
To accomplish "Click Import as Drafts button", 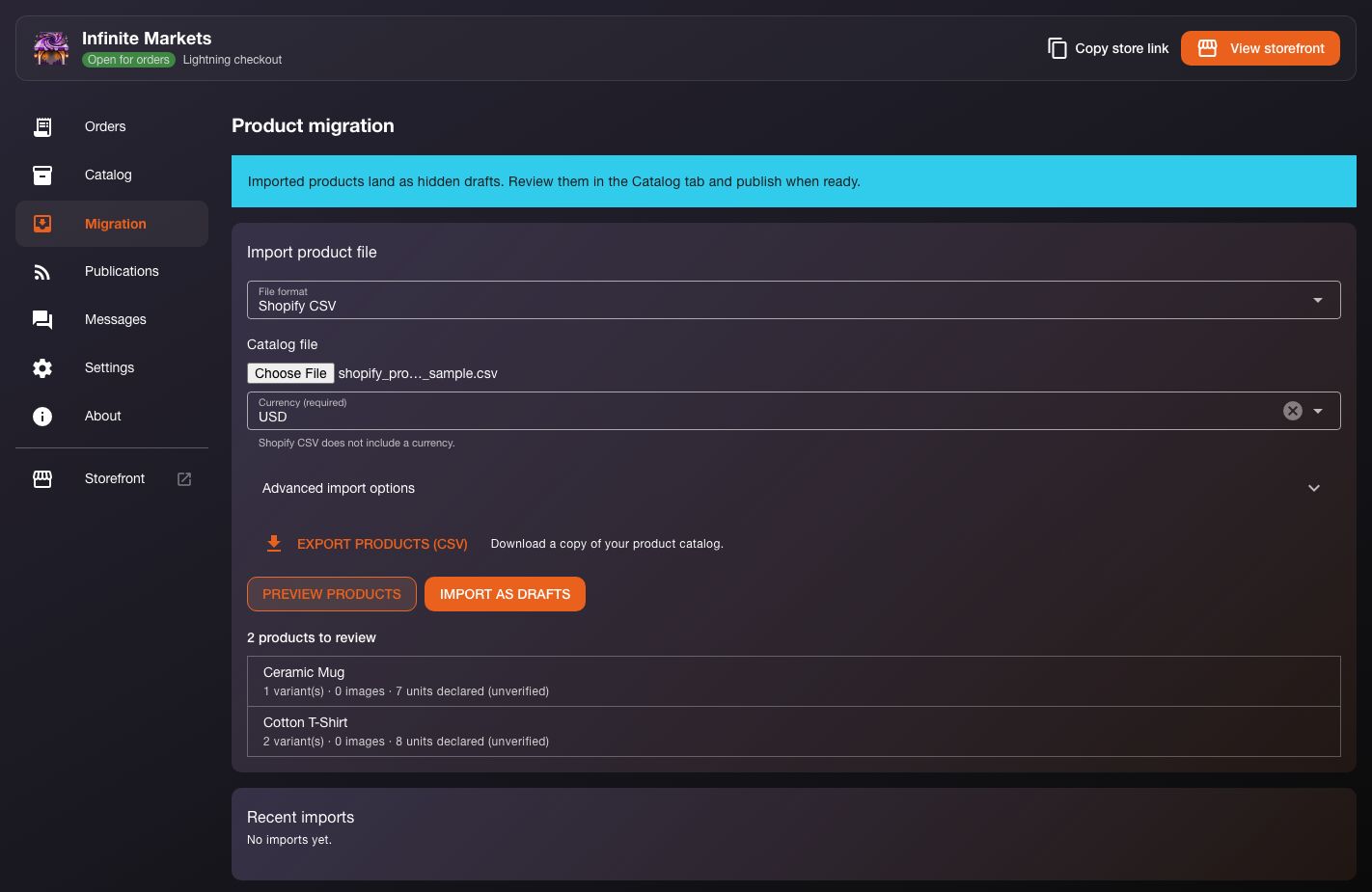I will [x=505, y=594].
